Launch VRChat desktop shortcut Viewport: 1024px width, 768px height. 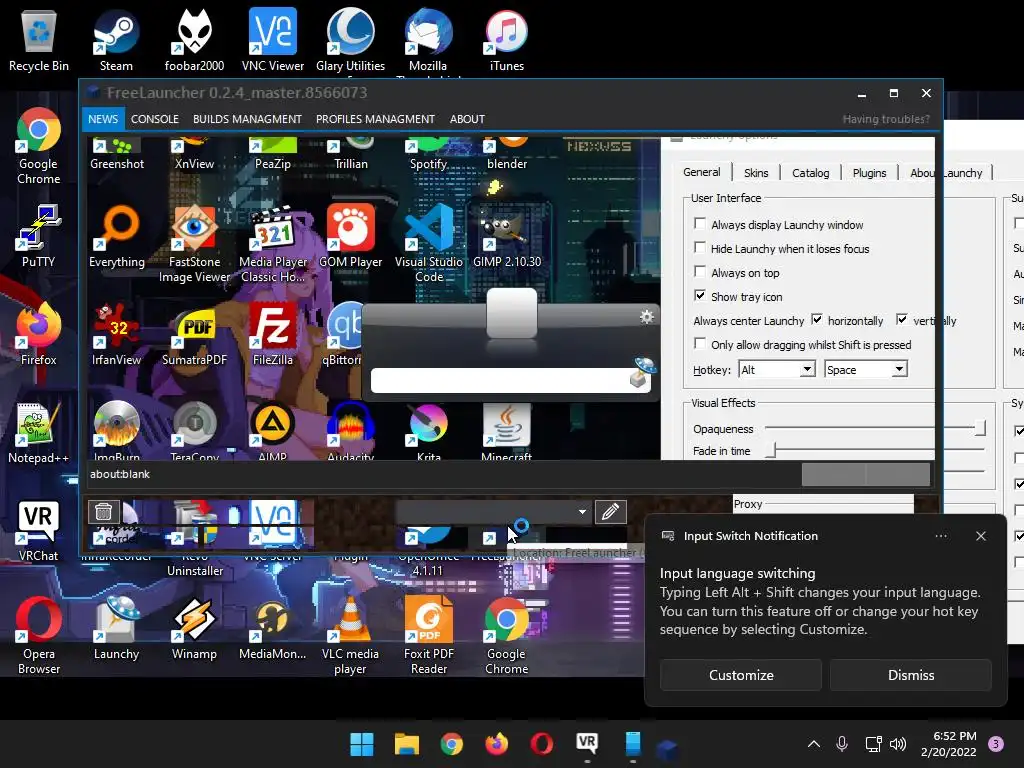(x=39, y=530)
